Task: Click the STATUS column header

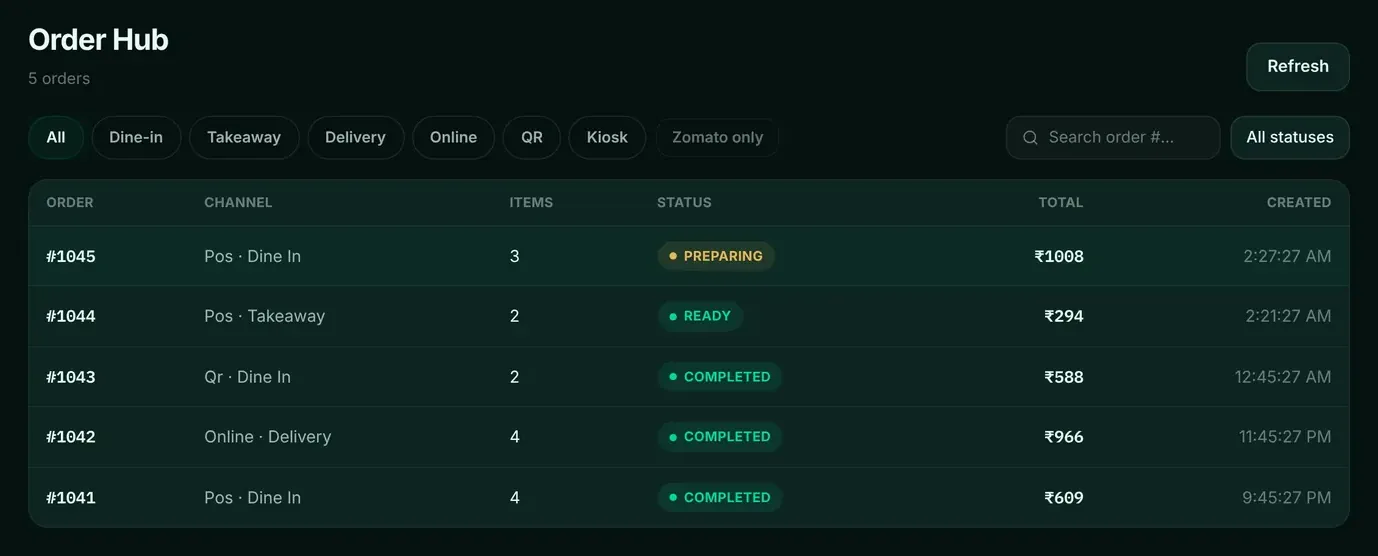Action: point(684,203)
